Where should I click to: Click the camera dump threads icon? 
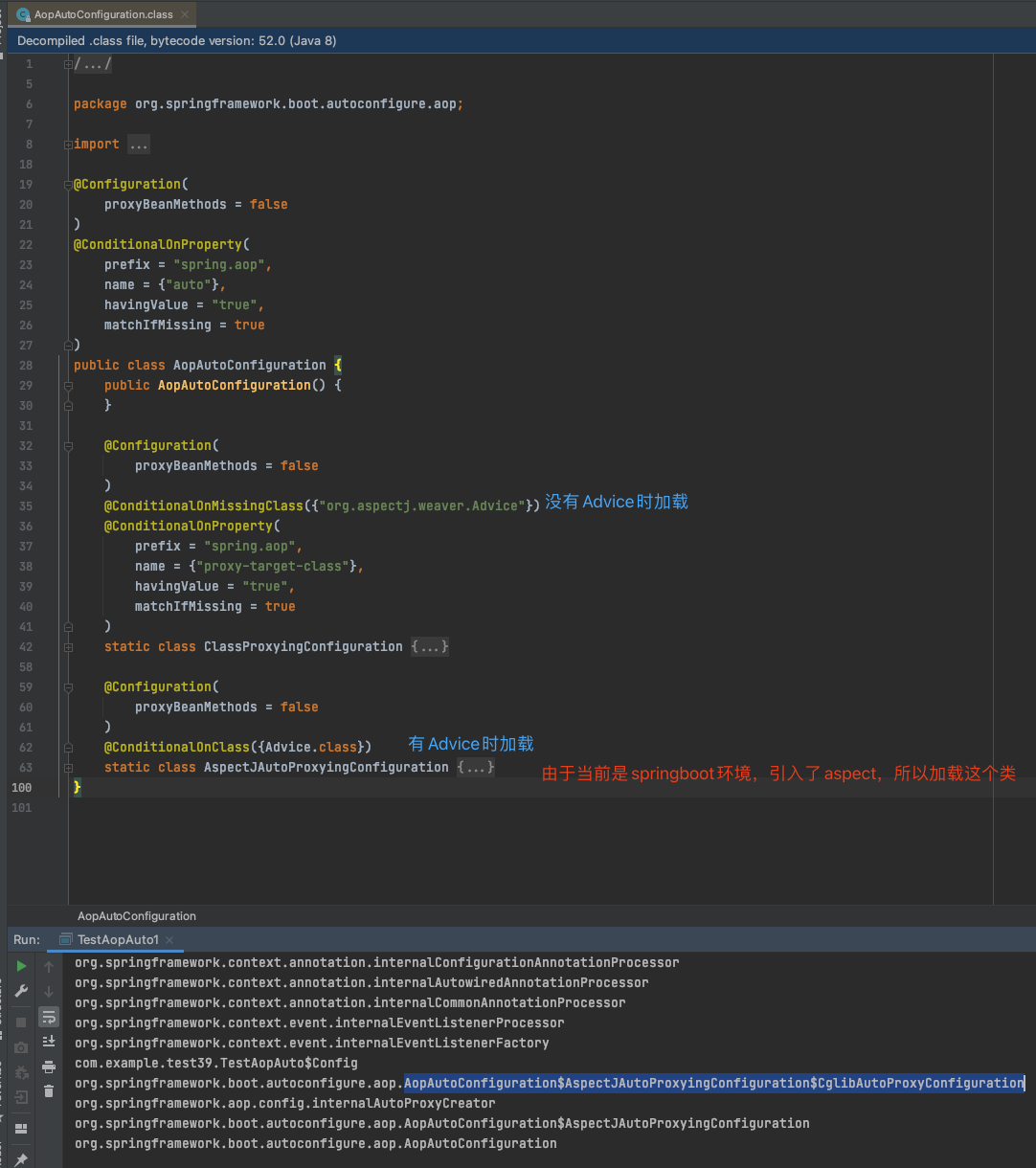[x=21, y=1047]
